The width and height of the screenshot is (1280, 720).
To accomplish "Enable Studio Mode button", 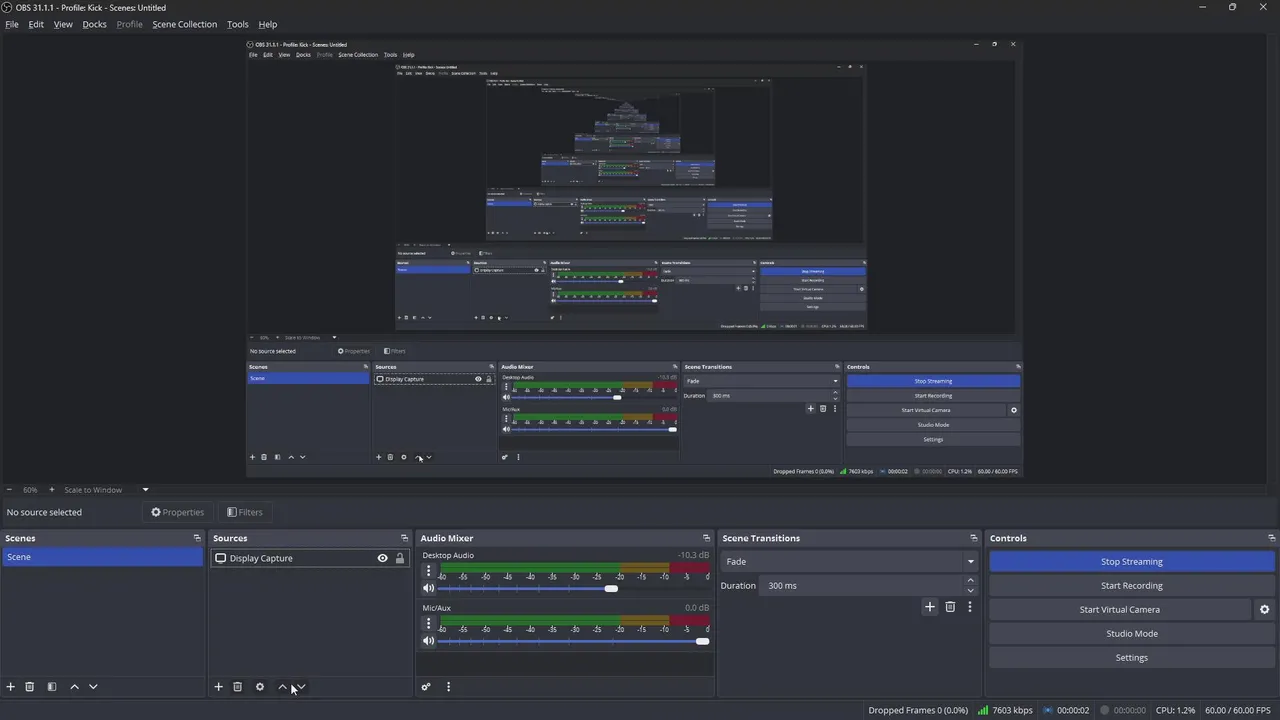I will click(x=1132, y=634).
